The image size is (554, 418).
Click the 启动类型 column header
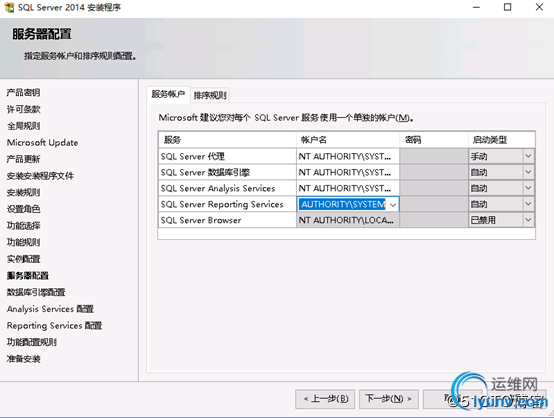[502, 140]
